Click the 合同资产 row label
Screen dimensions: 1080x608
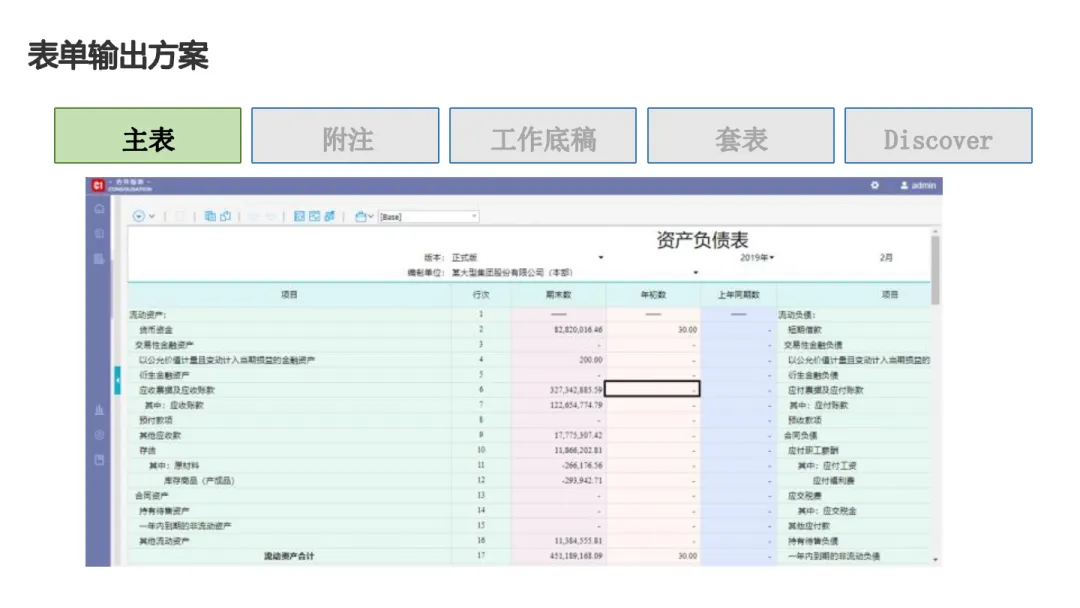click(x=152, y=496)
